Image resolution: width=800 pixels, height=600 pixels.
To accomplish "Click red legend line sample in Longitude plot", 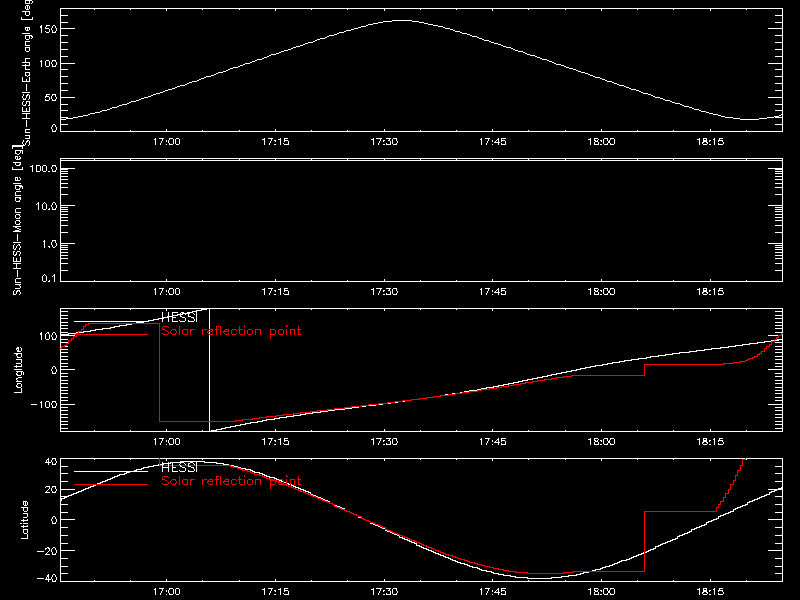I will click(111, 335).
